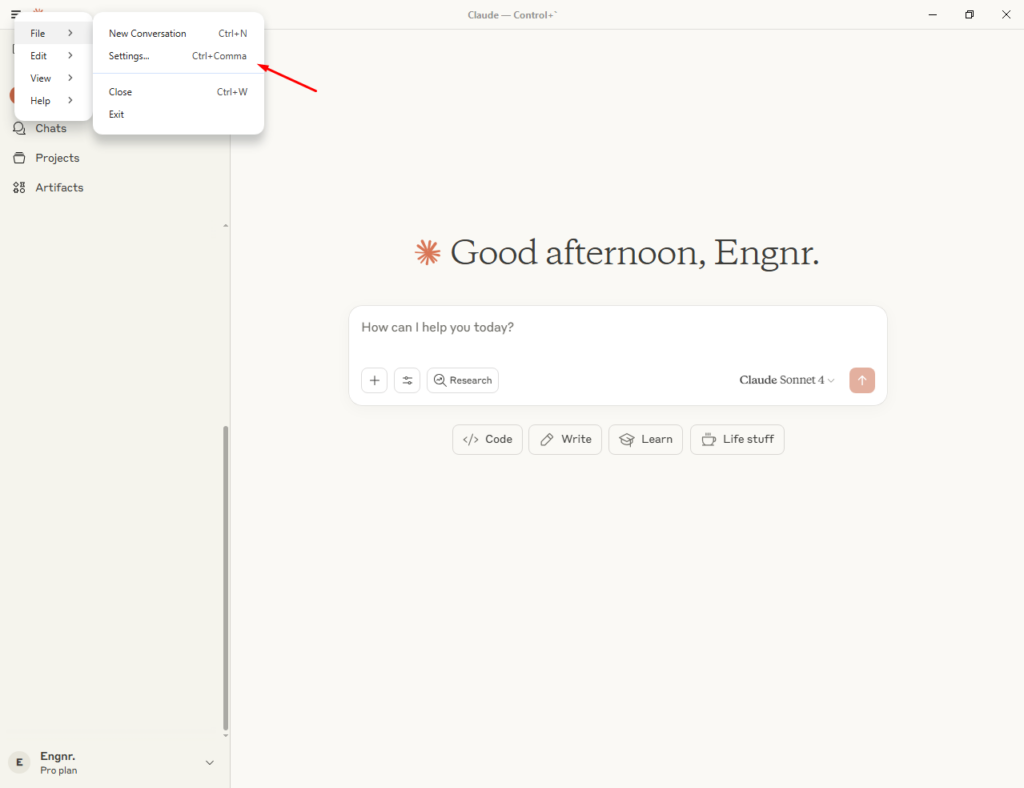Viewport: 1024px width, 788px height.
Task: Select Exit in the File menu
Action: tap(178, 114)
